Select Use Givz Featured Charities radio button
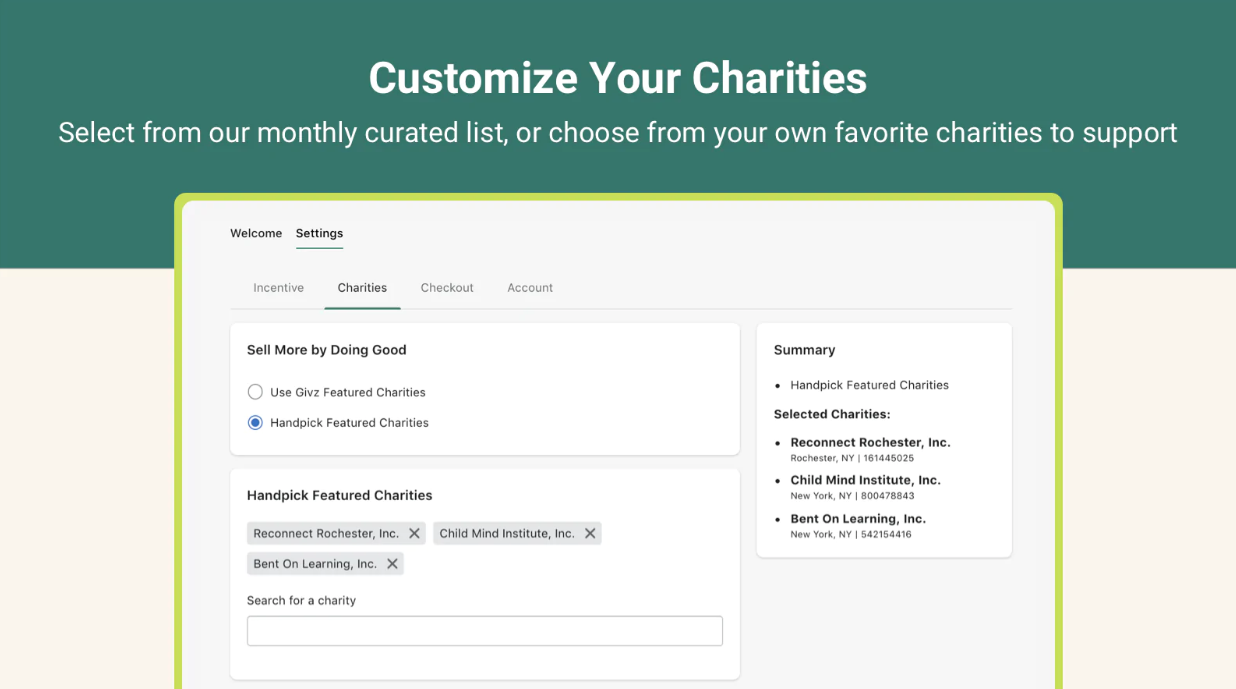This screenshot has height=689, width=1236. (255, 392)
